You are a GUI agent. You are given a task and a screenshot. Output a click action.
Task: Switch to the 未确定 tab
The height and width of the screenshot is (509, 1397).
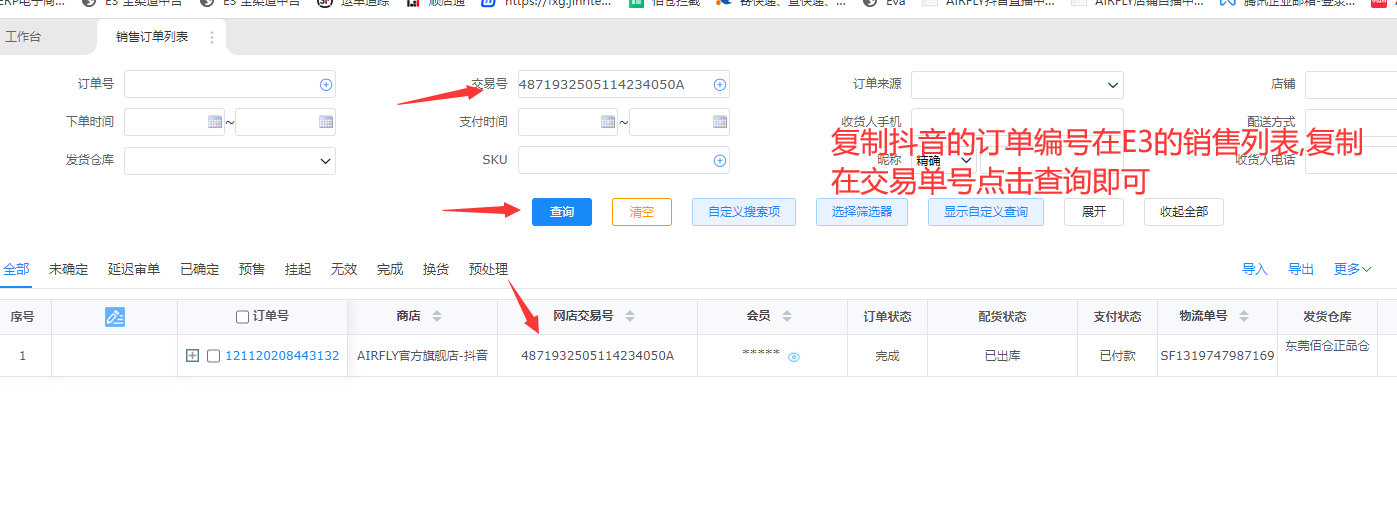pos(69,269)
